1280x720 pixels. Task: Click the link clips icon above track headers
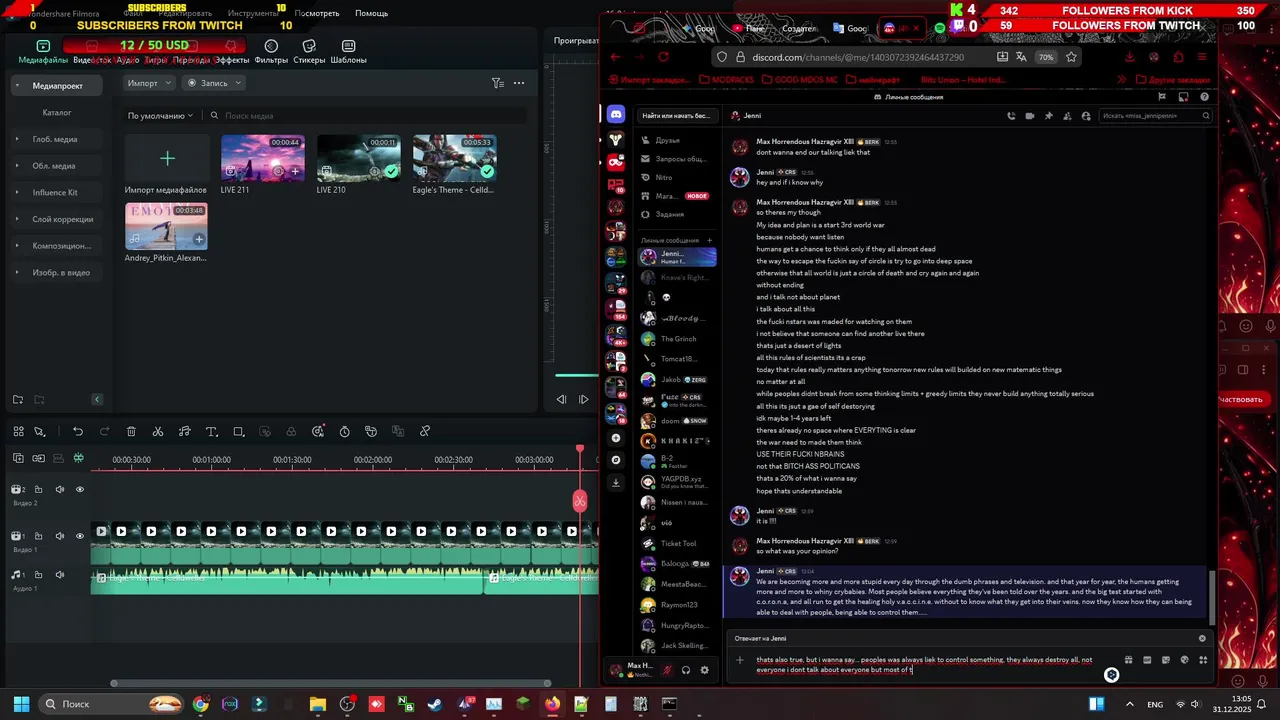[x=38, y=458]
